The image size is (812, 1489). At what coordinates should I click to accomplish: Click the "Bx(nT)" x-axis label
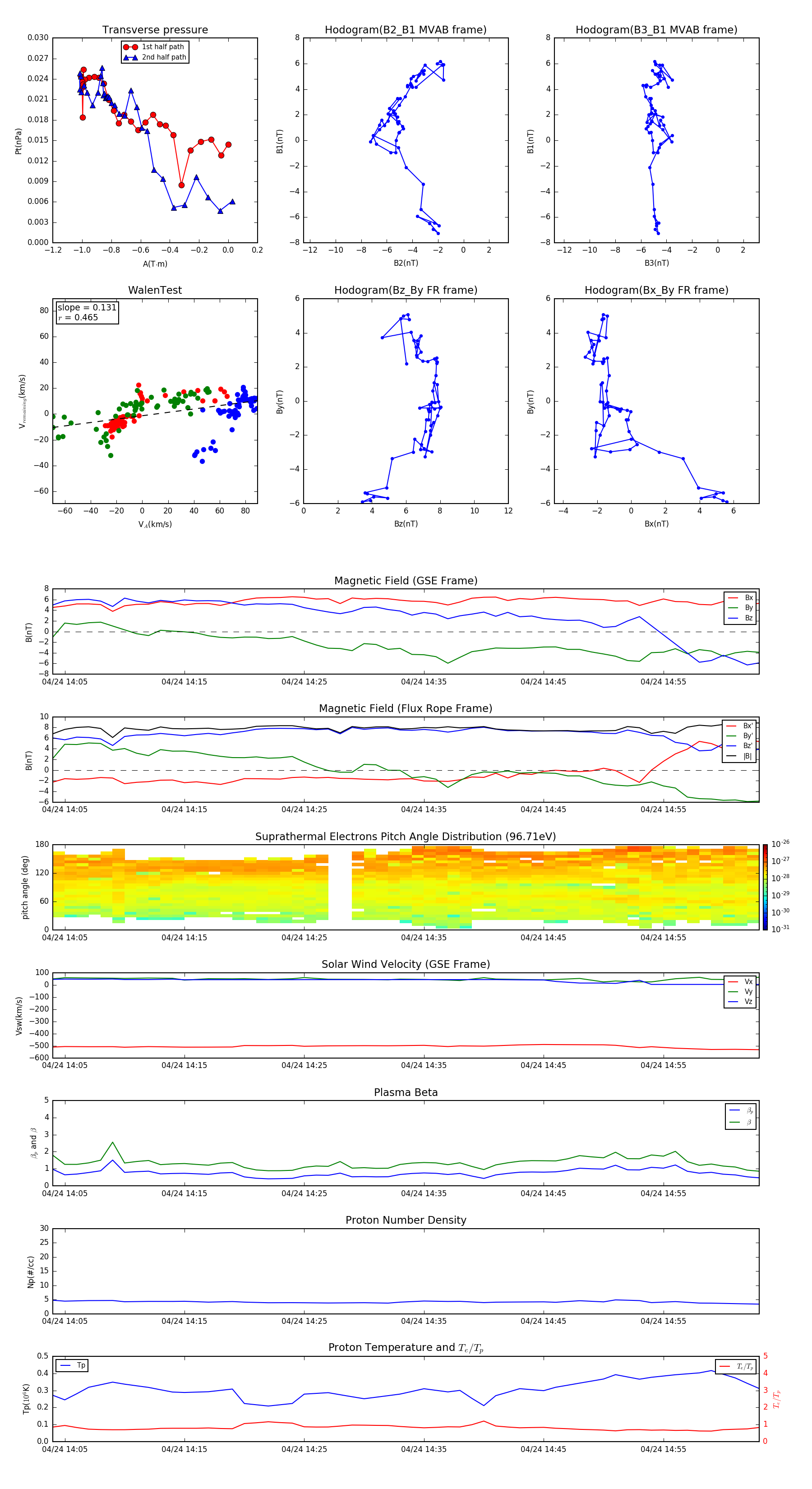pos(656,524)
